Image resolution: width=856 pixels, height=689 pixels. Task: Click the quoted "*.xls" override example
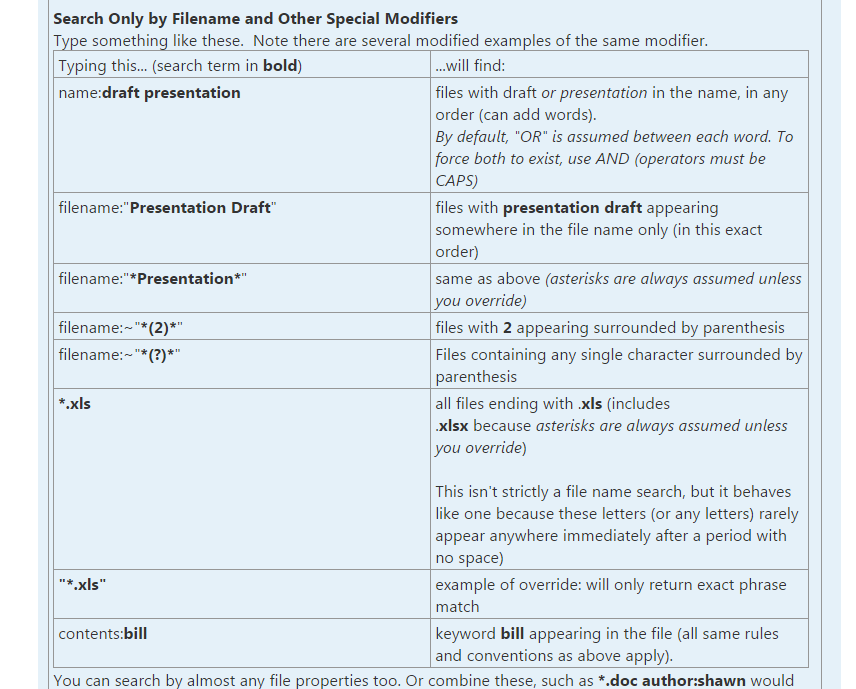pyautogui.click(x=82, y=585)
